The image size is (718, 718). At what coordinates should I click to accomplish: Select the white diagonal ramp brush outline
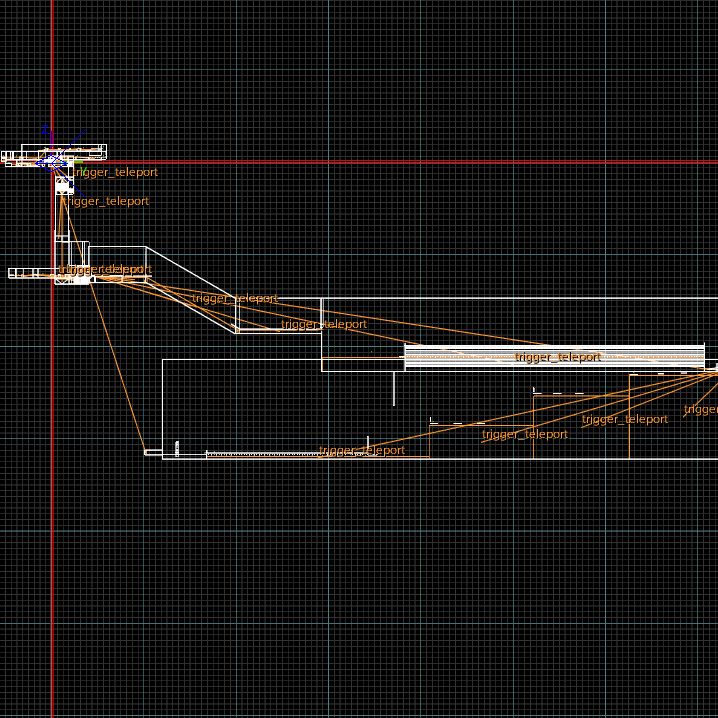190,288
